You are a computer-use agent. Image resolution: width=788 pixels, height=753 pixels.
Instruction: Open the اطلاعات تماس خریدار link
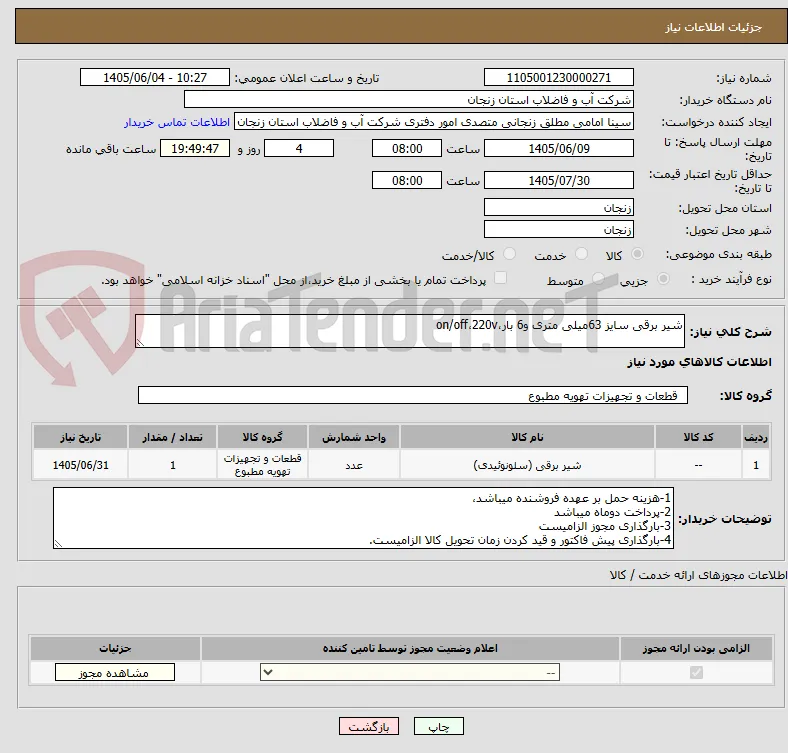[x=177, y=122]
